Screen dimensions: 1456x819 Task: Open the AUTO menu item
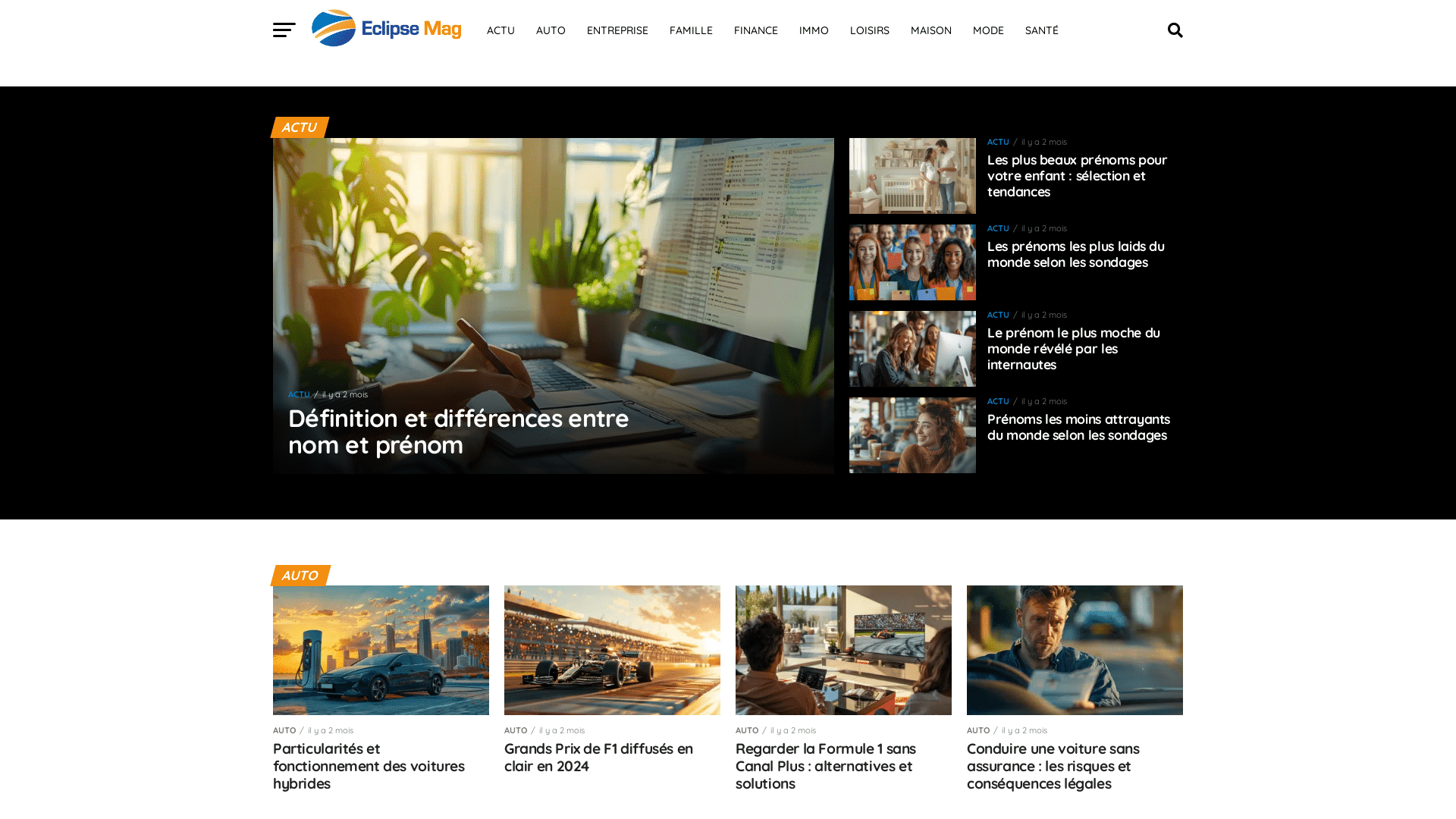[x=551, y=30]
